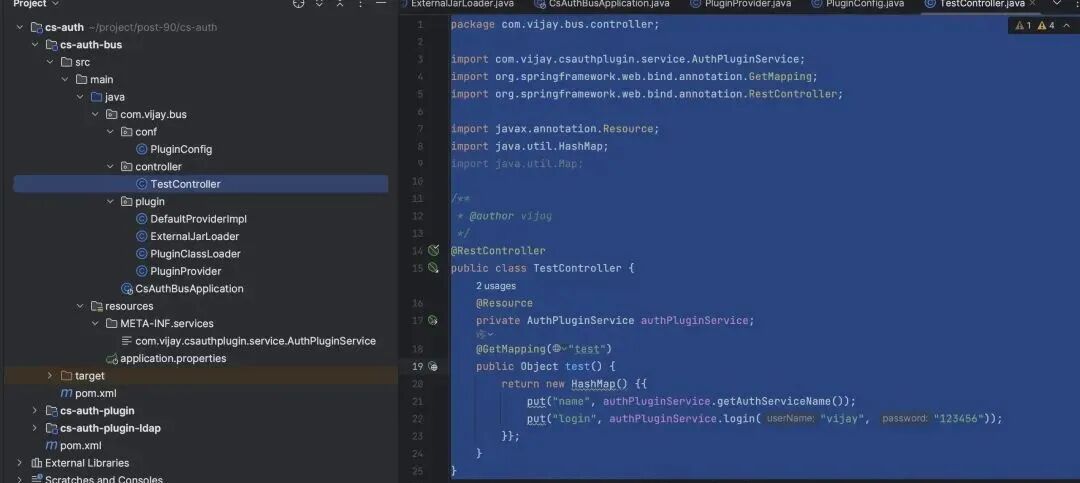This screenshot has height=483, width=1080.
Task: Switch to the PluginConfig.java tab
Action: coord(858,3)
